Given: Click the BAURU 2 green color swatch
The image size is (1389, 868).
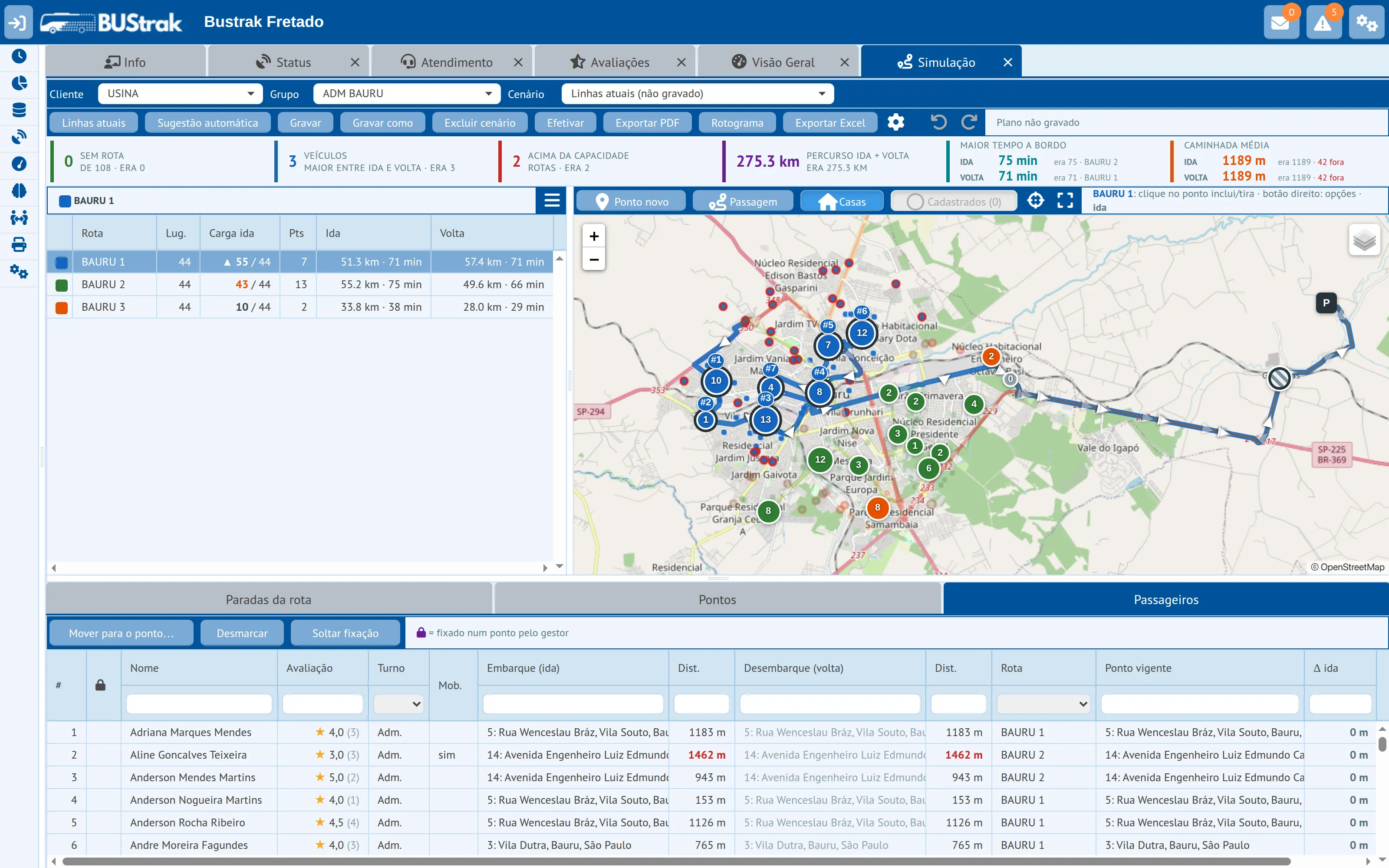Looking at the screenshot, I should 61,285.
